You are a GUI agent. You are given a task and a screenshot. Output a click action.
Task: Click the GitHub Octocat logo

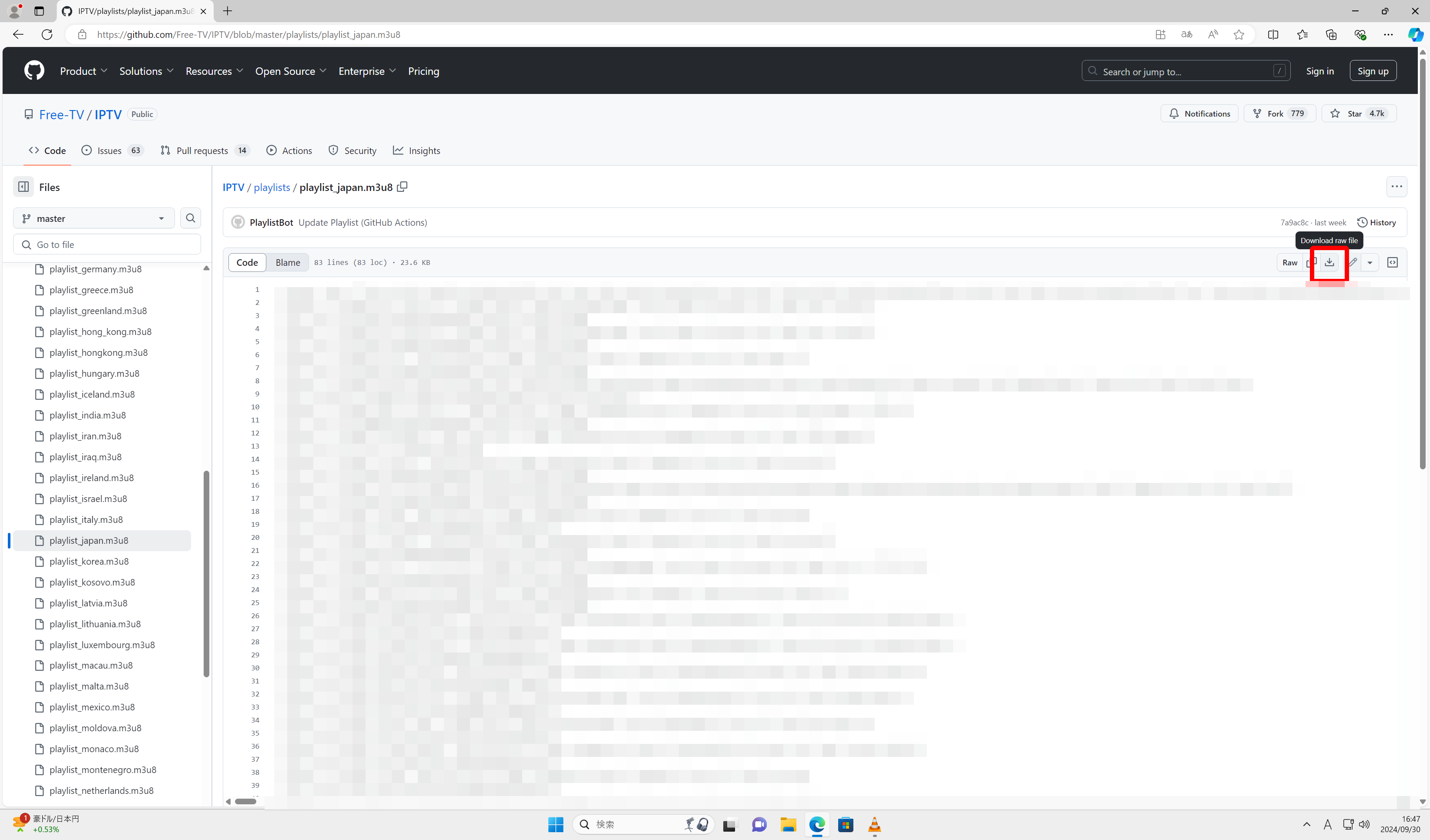coord(34,71)
